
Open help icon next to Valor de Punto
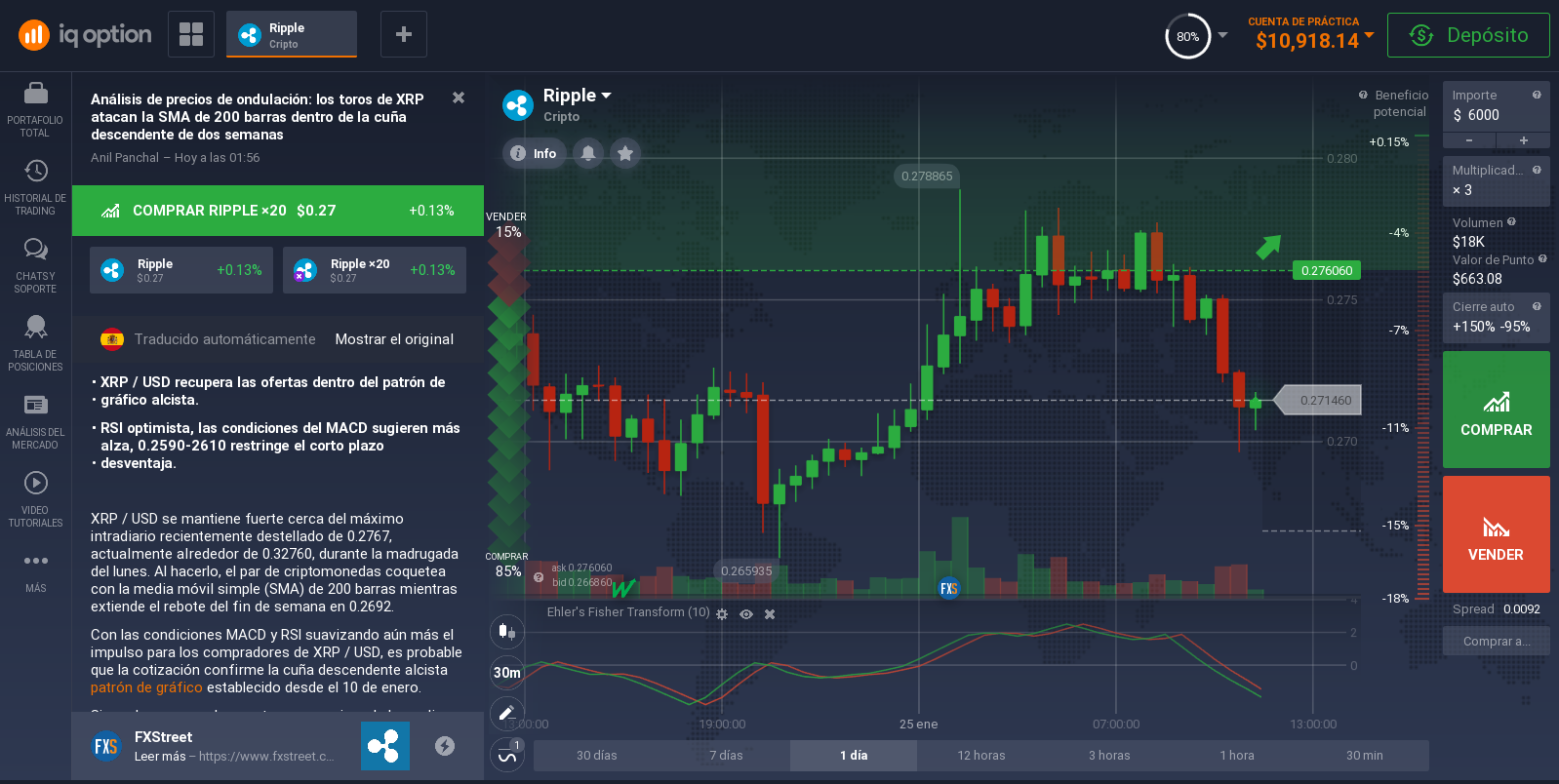pos(1542,258)
